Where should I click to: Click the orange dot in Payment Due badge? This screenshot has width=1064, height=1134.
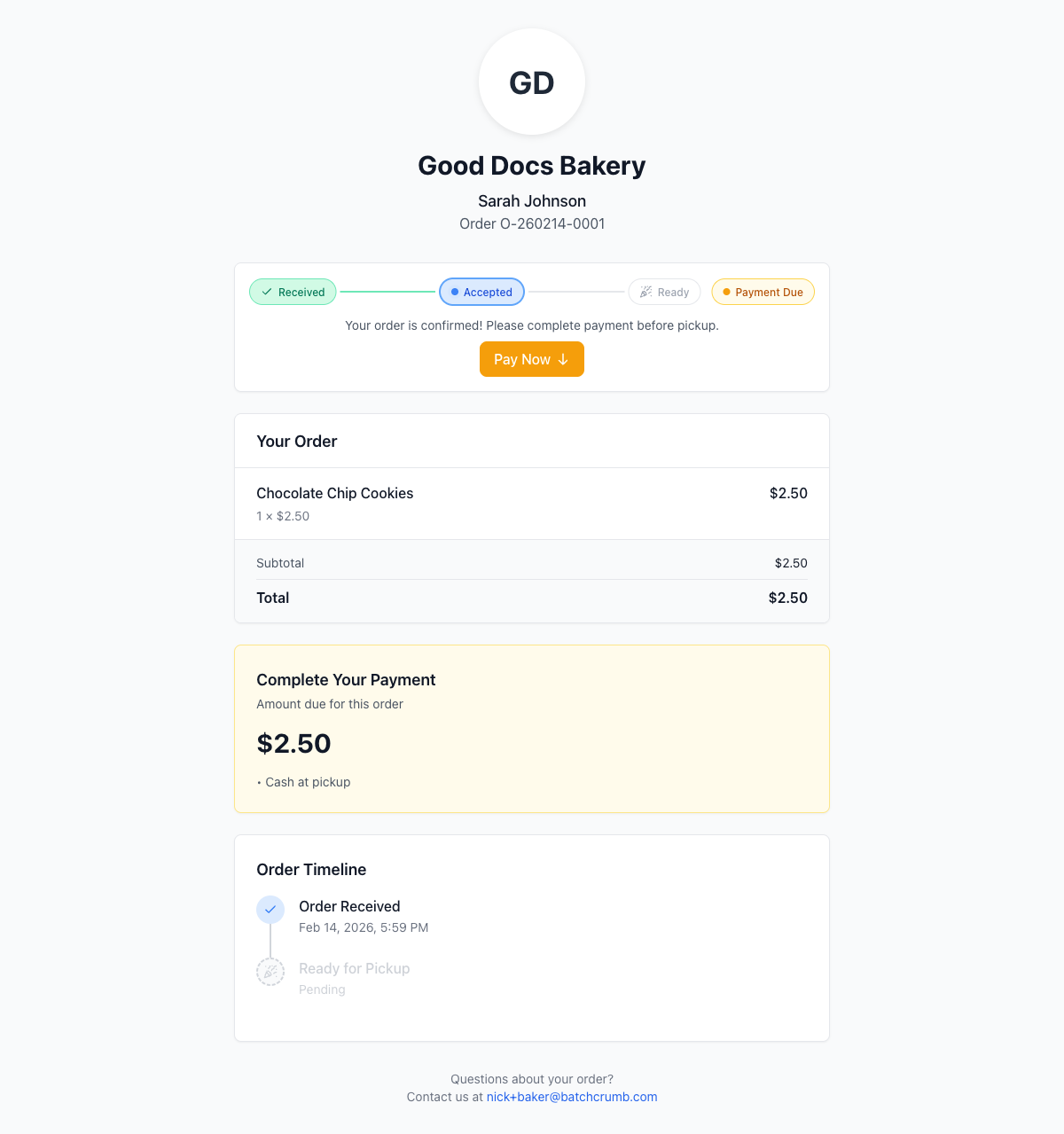point(726,292)
